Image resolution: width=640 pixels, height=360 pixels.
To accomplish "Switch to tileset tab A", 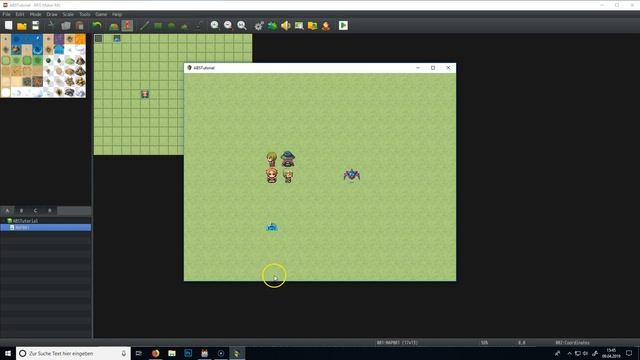I will (x=7, y=211).
